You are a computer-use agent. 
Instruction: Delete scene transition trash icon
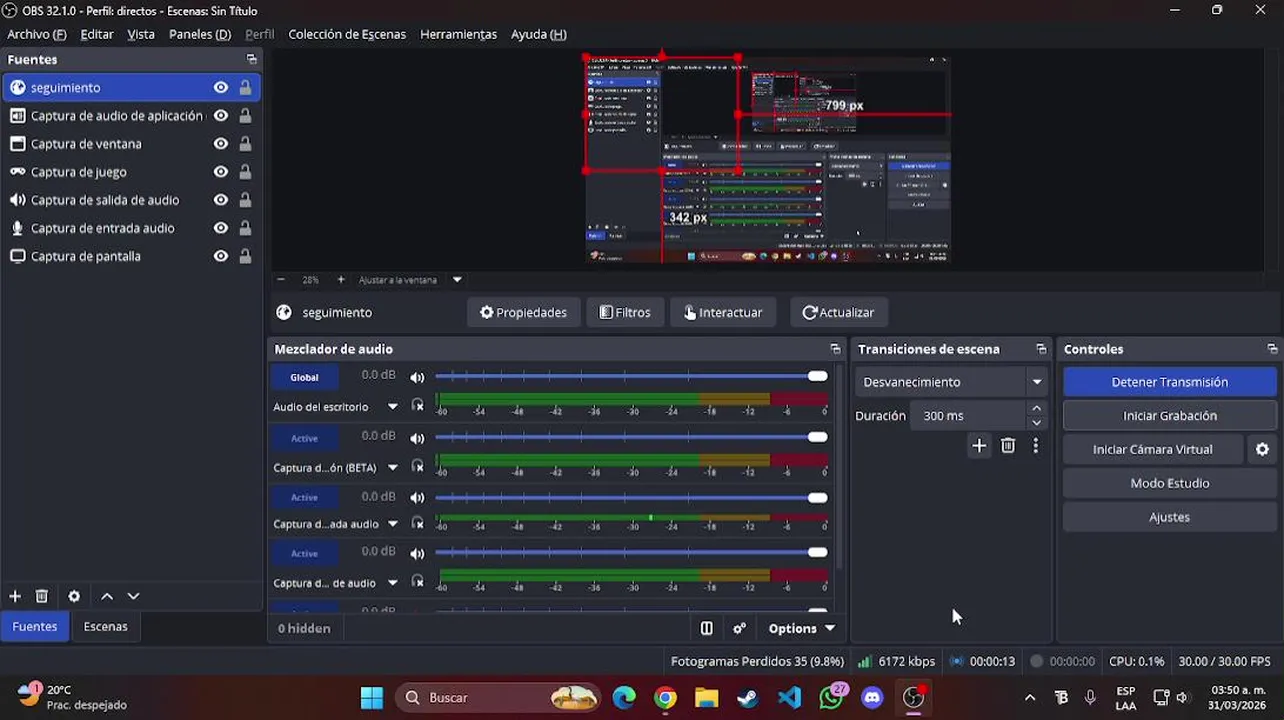click(1008, 446)
